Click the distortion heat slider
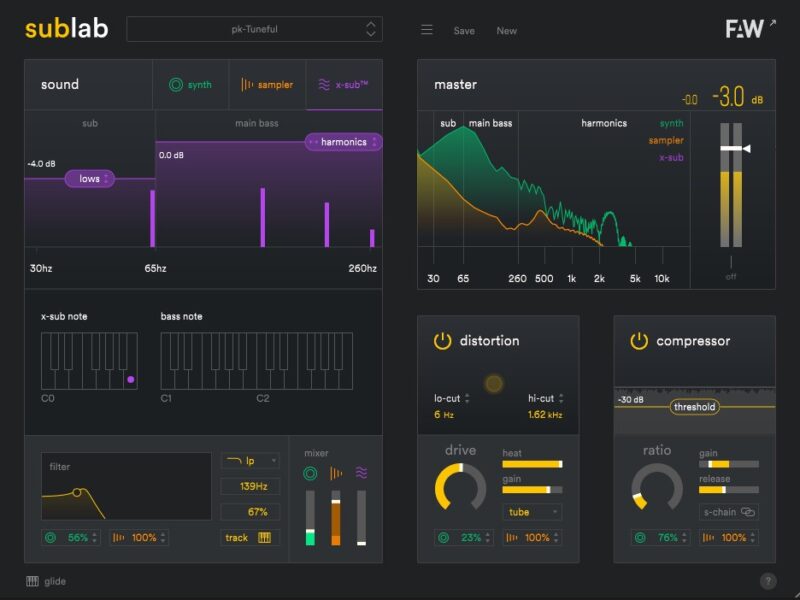Viewport: 800px width, 600px height. pos(531,464)
